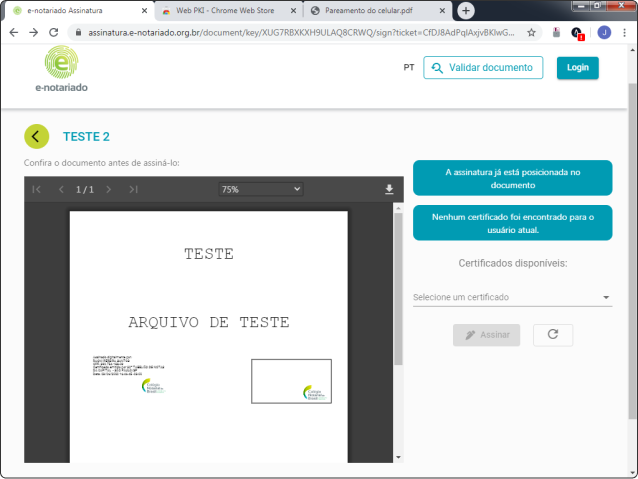Click the refresh certificates icon button
Image resolution: width=638 pixels, height=479 pixels.
(x=553, y=335)
